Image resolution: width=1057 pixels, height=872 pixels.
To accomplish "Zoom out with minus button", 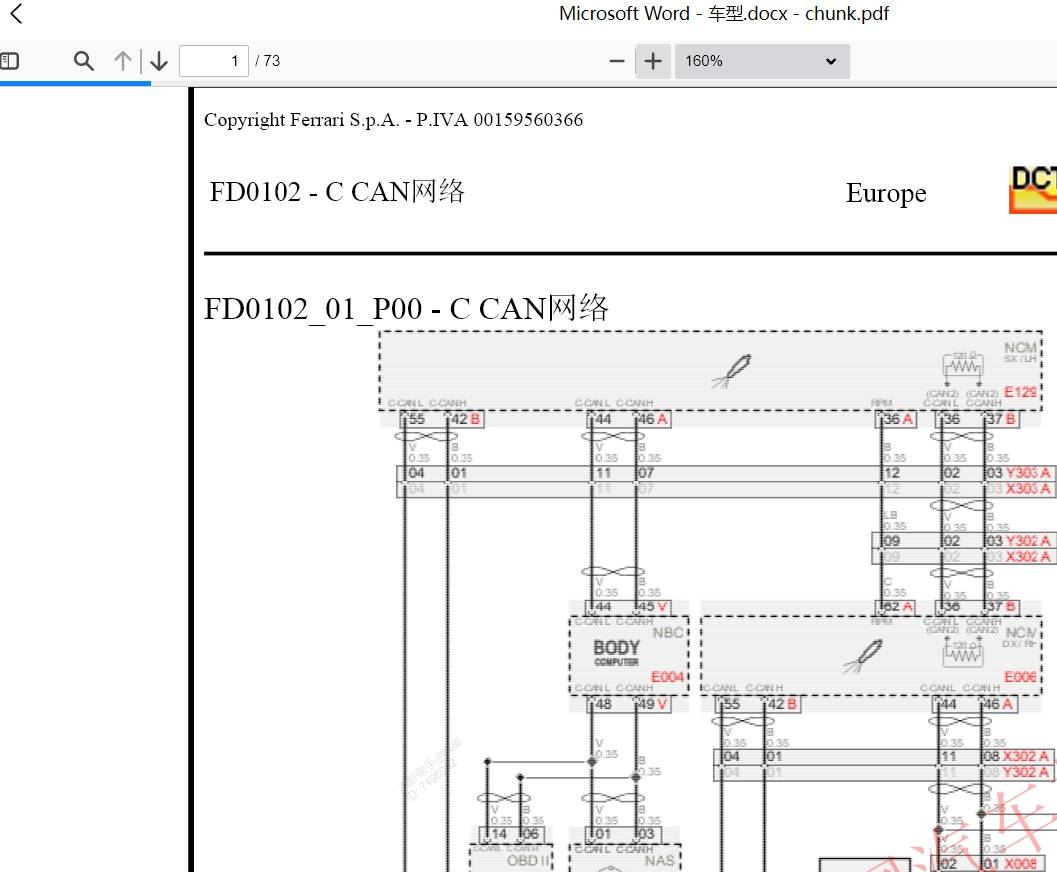I will tap(617, 61).
